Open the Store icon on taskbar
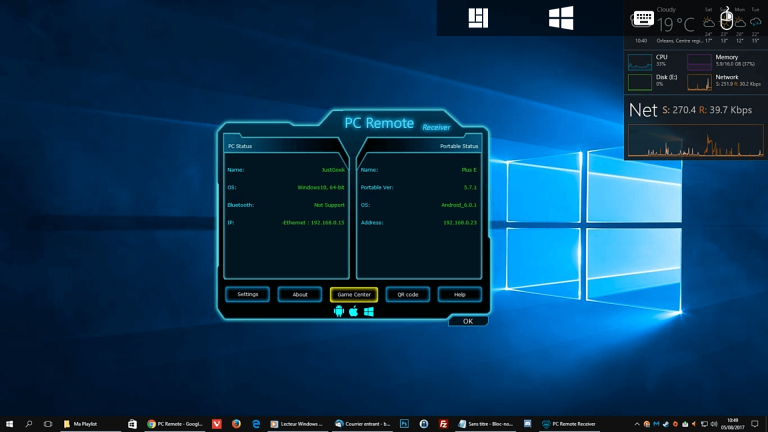This screenshot has width=768, height=432. click(x=132, y=424)
